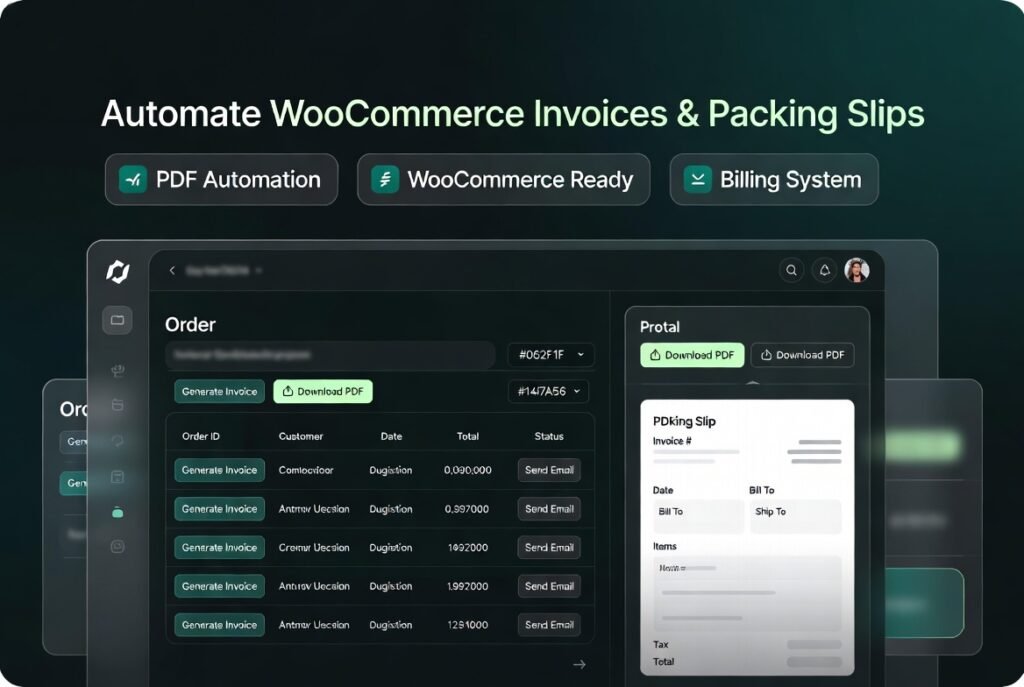Screen dimensions: 1024x687
Task: Send Email for the 1291000 total row
Action: [x=549, y=625]
